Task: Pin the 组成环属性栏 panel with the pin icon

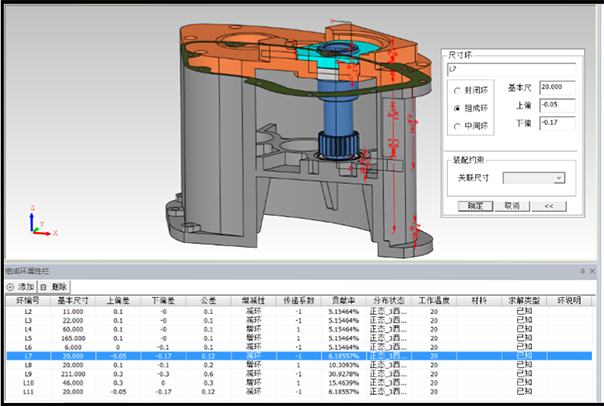Action: 582,271
